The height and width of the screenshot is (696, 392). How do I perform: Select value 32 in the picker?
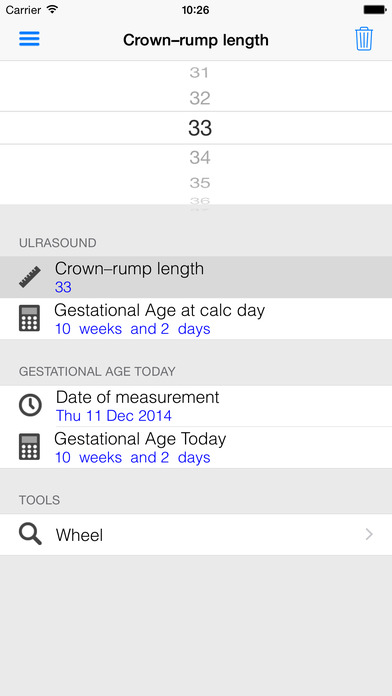click(x=199, y=98)
